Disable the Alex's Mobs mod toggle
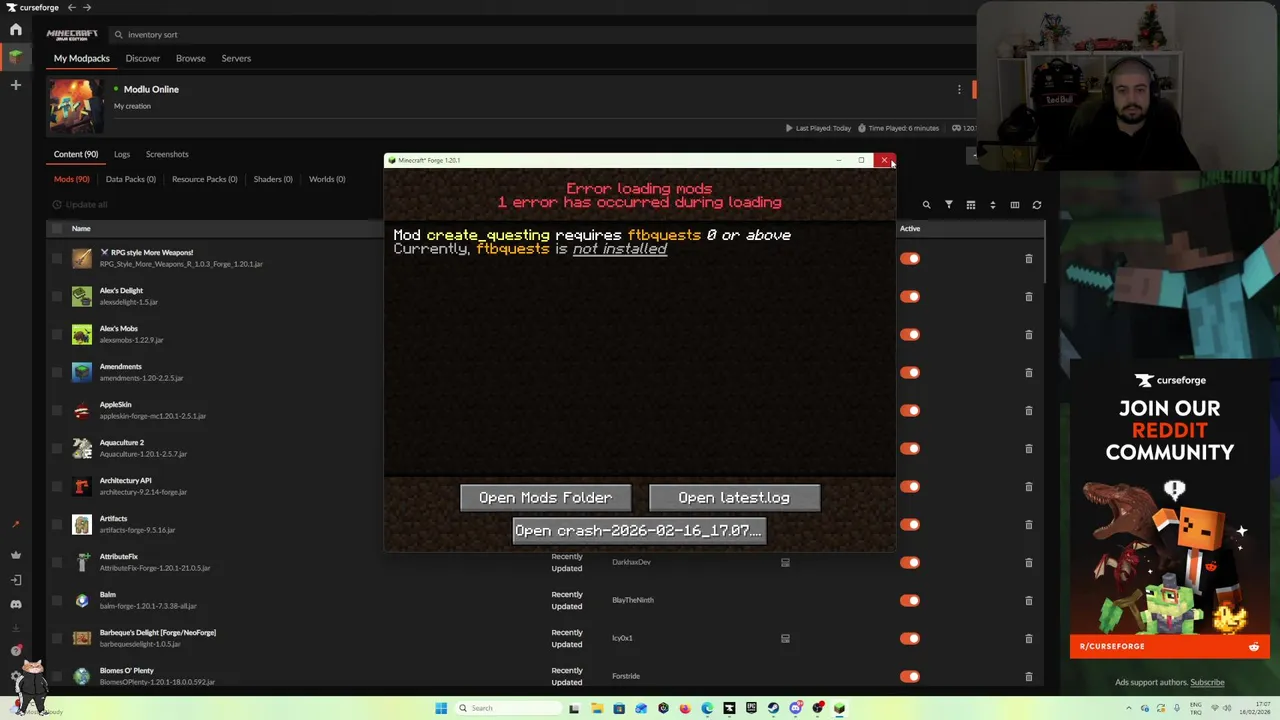This screenshot has height=720, width=1280. [910, 335]
